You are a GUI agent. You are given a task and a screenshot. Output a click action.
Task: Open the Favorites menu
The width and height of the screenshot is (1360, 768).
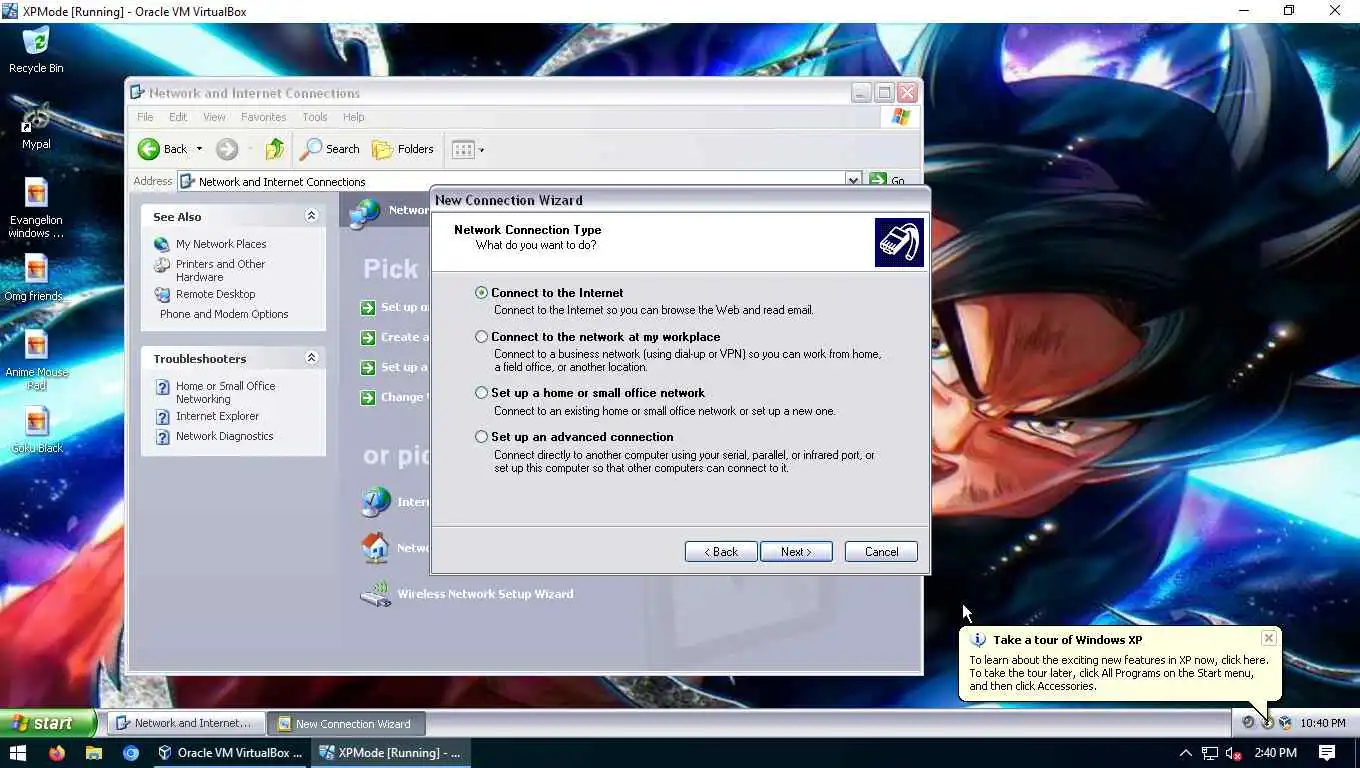[263, 117]
